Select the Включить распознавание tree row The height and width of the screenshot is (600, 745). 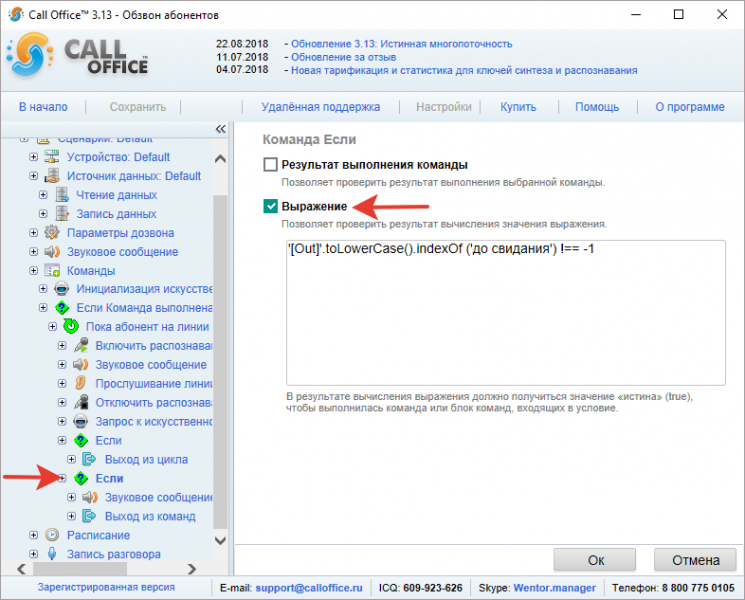pos(153,345)
